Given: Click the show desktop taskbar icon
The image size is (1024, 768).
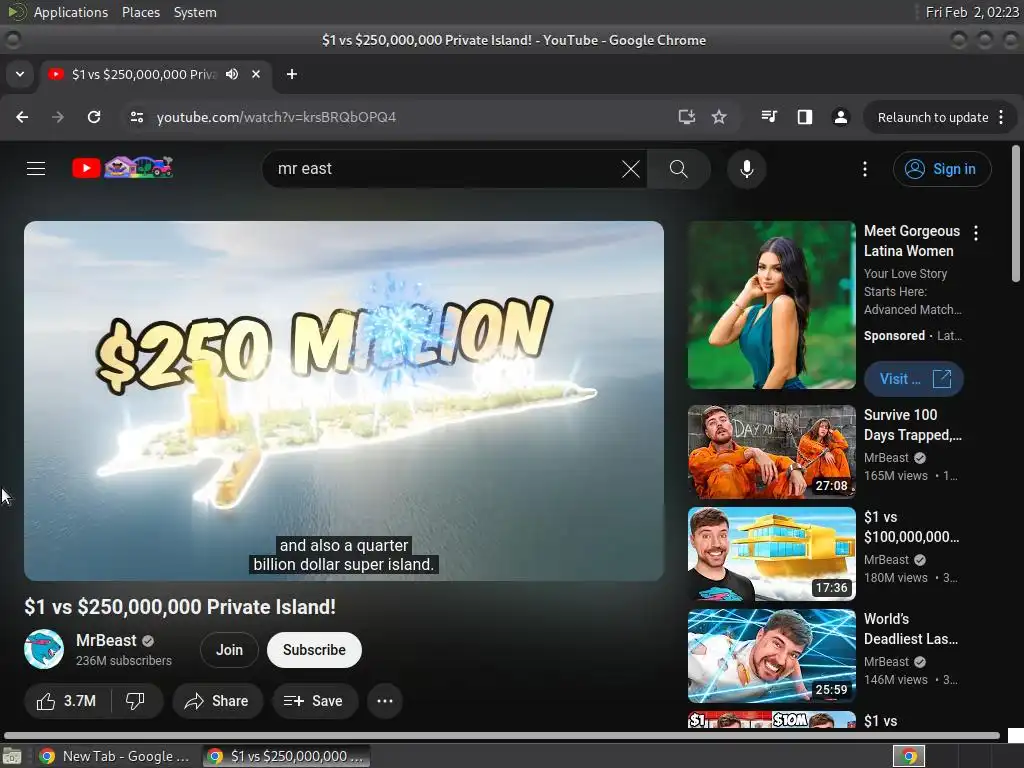Looking at the screenshot, I should 12,756.
